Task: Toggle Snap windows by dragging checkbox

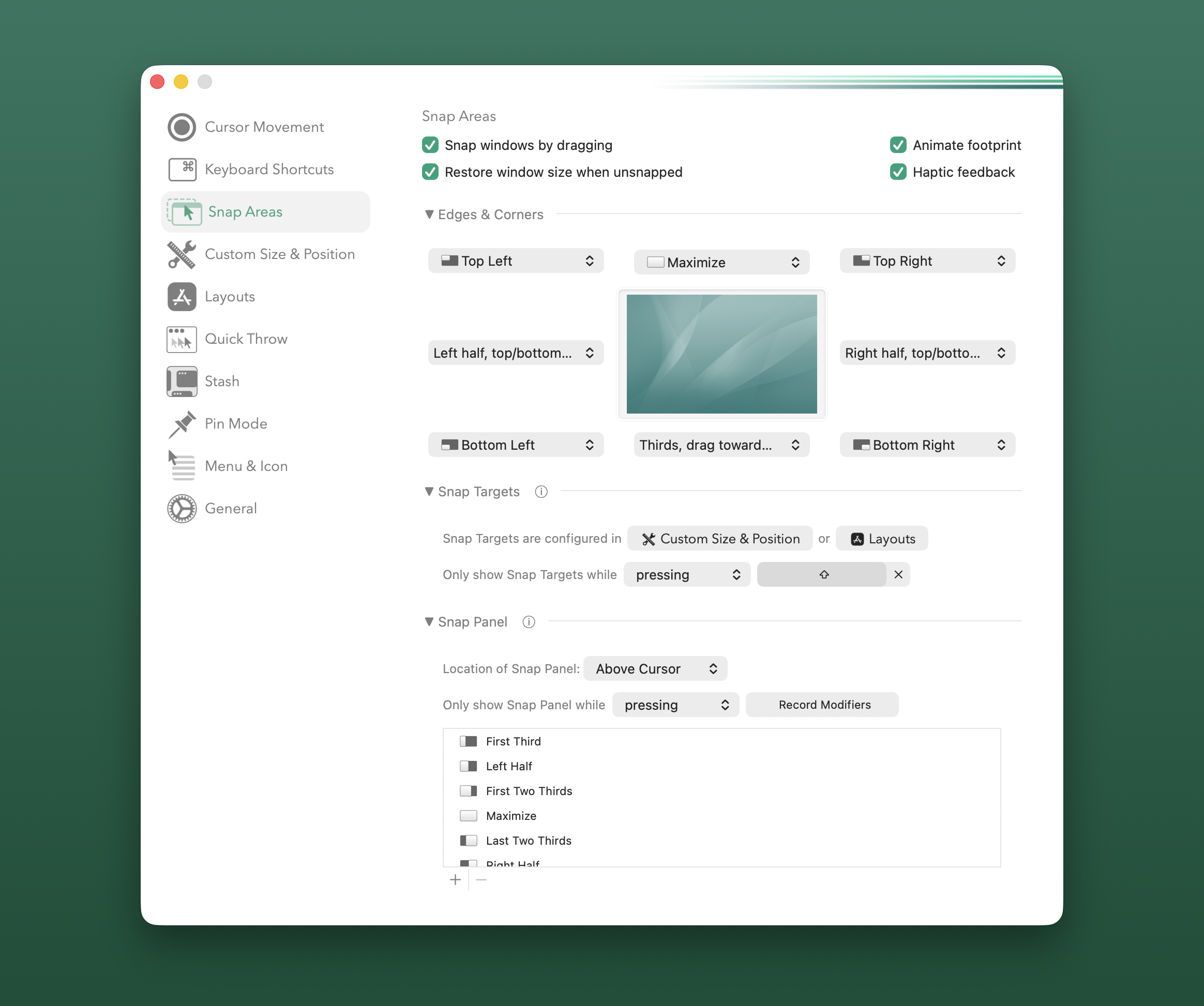Action: pos(431,145)
